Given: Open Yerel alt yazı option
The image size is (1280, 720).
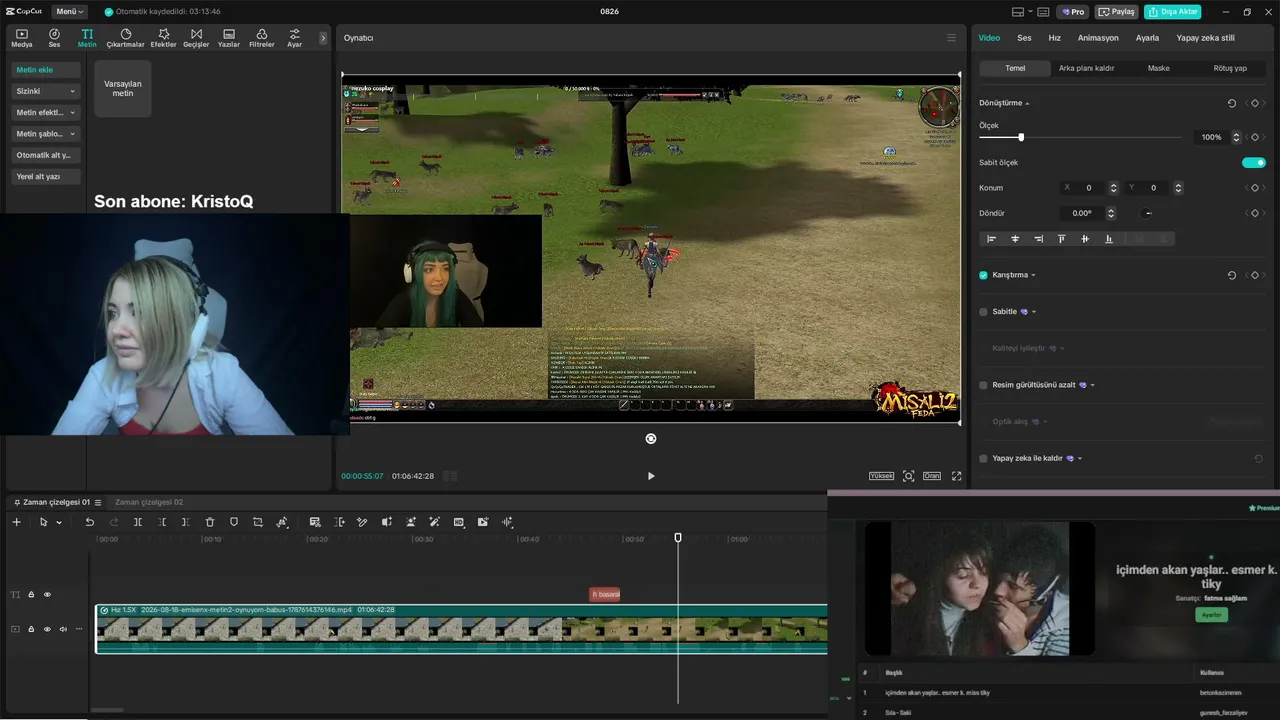Looking at the screenshot, I should coord(46,176).
